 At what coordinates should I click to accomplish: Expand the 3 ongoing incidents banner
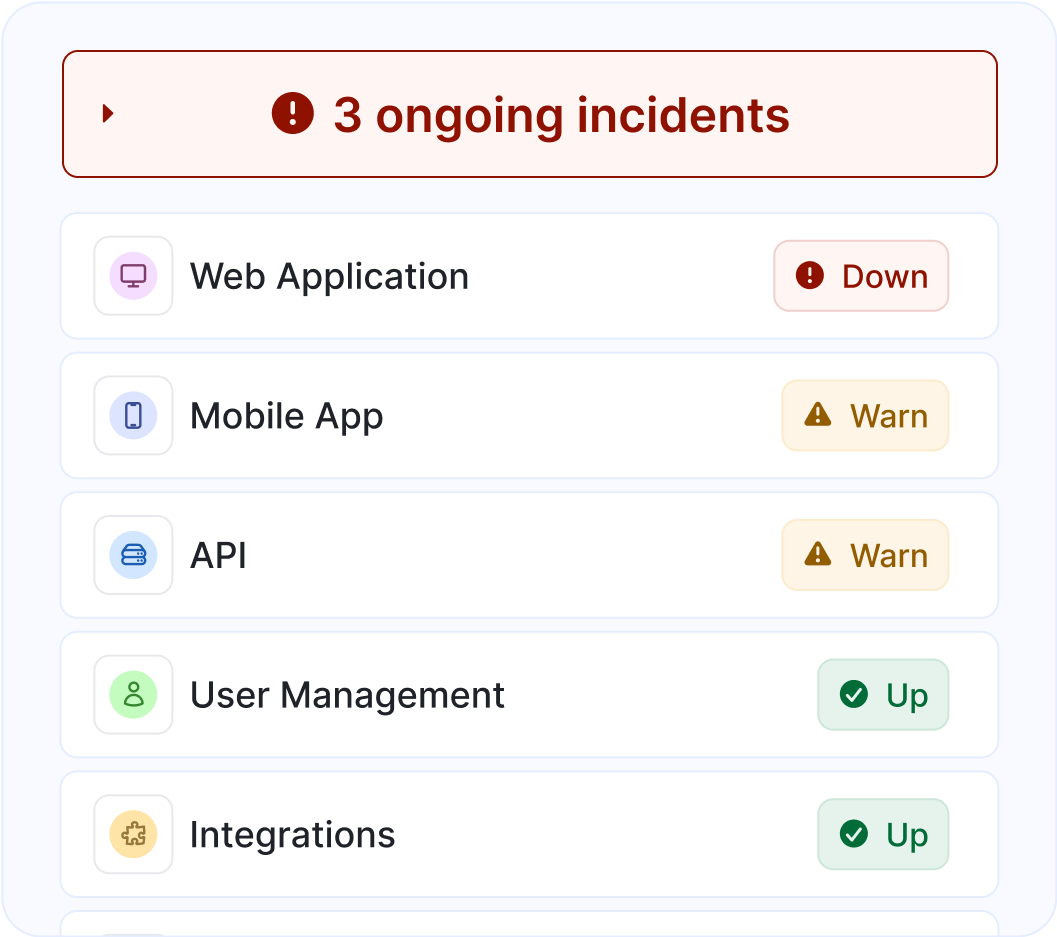(529, 113)
